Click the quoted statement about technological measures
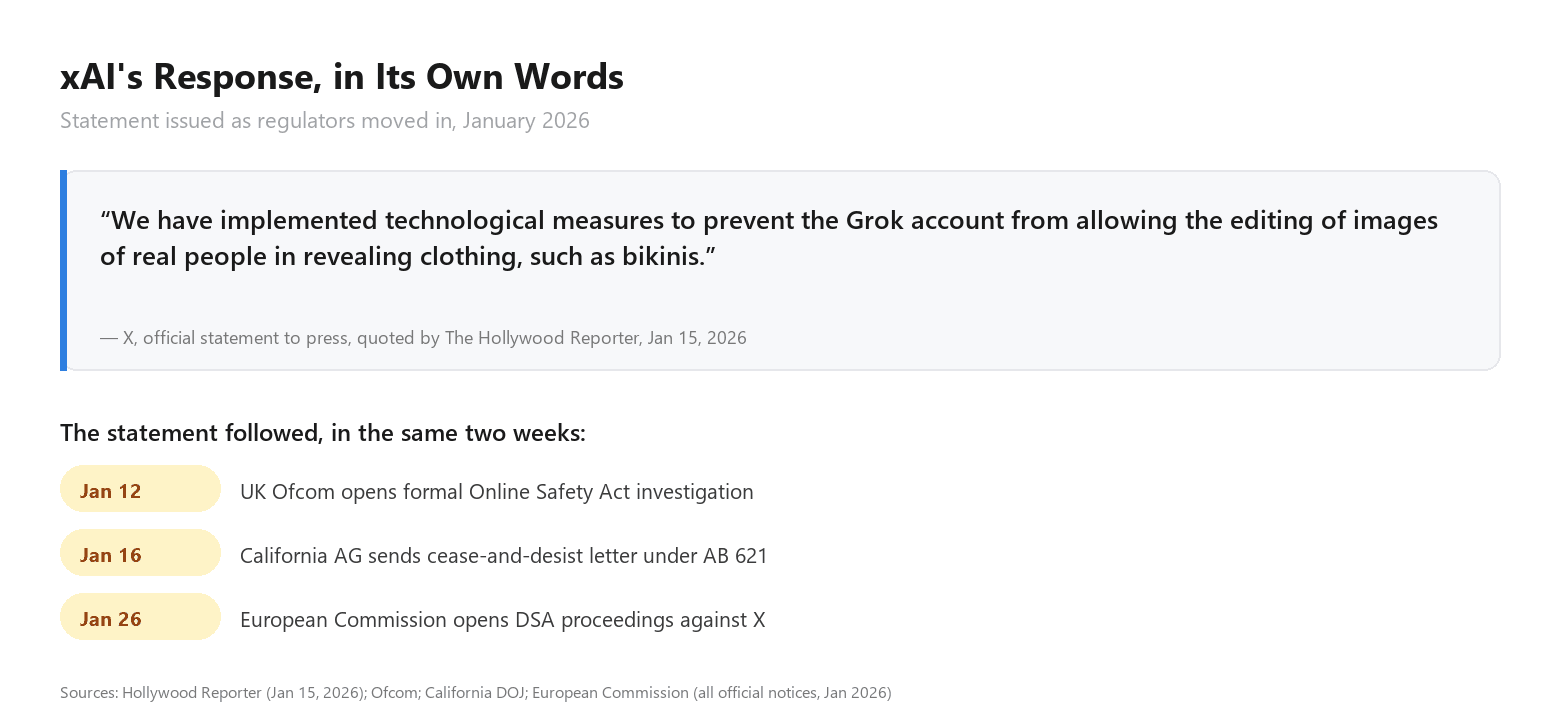The width and height of the screenshot is (1560, 720). pos(769,238)
